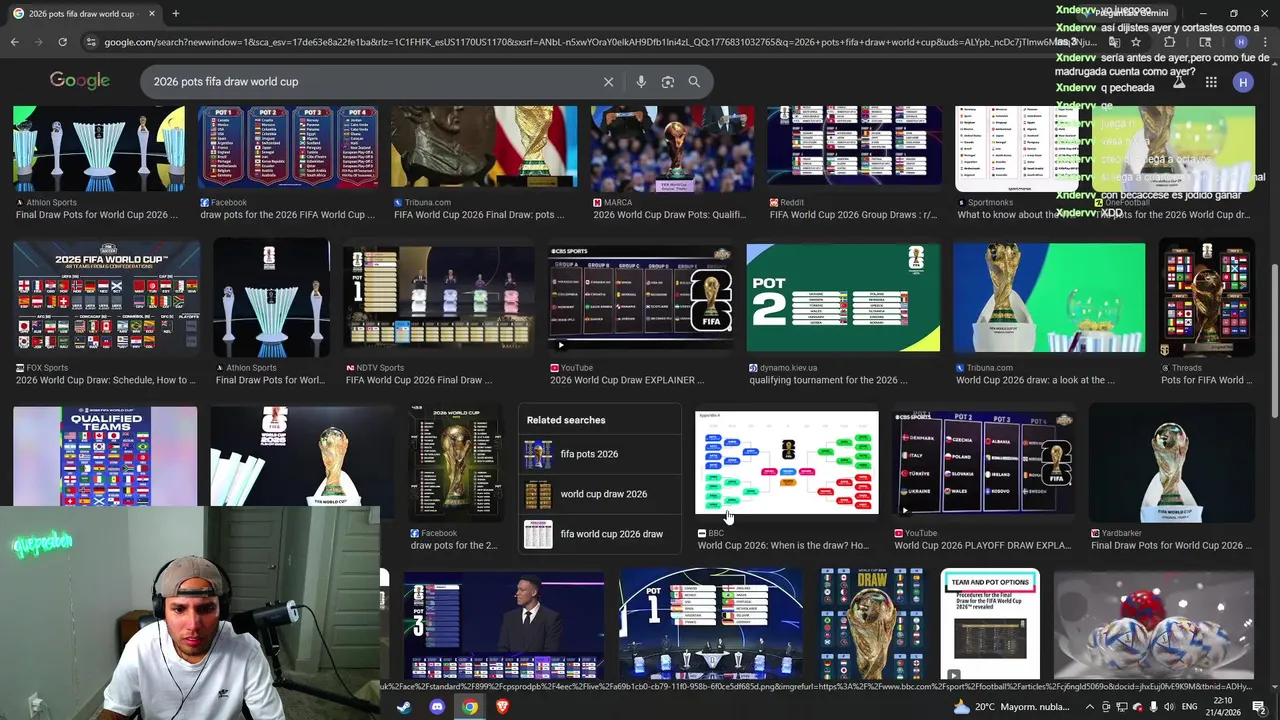Open QUALIFIED TEAMS flags image
This screenshot has height=720, width=1280.
[x=105, y=456]
